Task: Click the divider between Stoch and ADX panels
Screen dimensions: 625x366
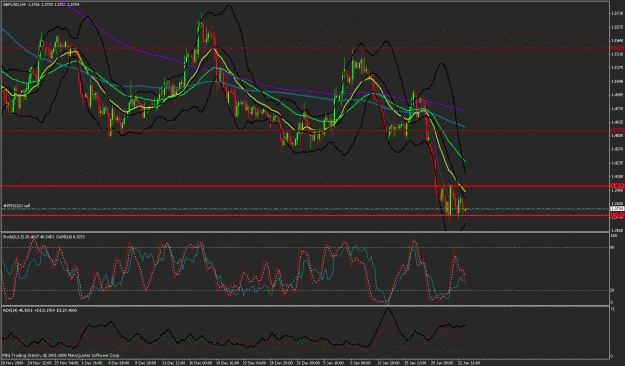Action: pyautogui.click(x=305, y=306)
